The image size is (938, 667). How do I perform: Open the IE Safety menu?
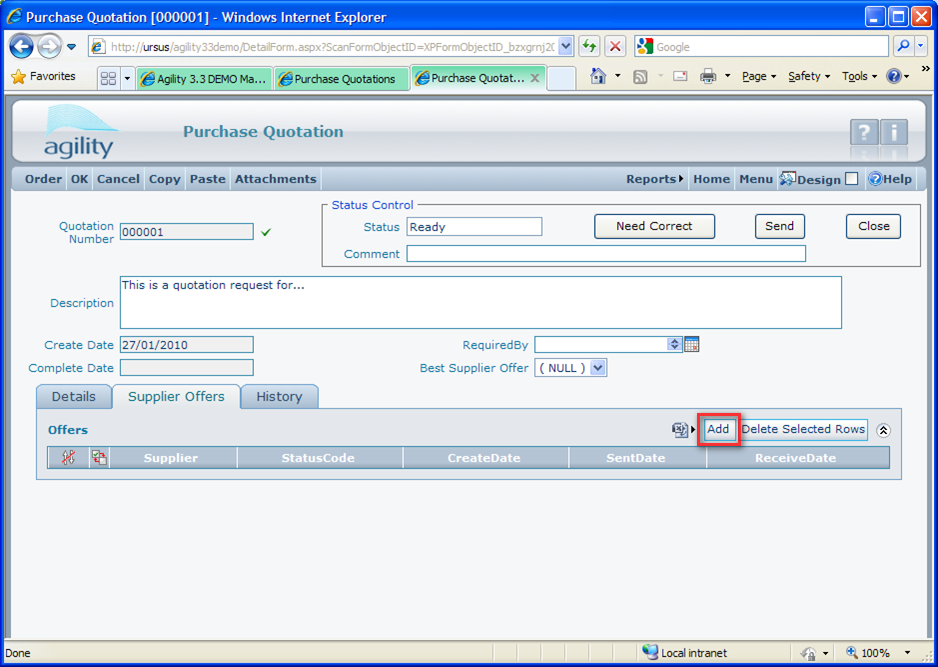(x=808, y=76)
